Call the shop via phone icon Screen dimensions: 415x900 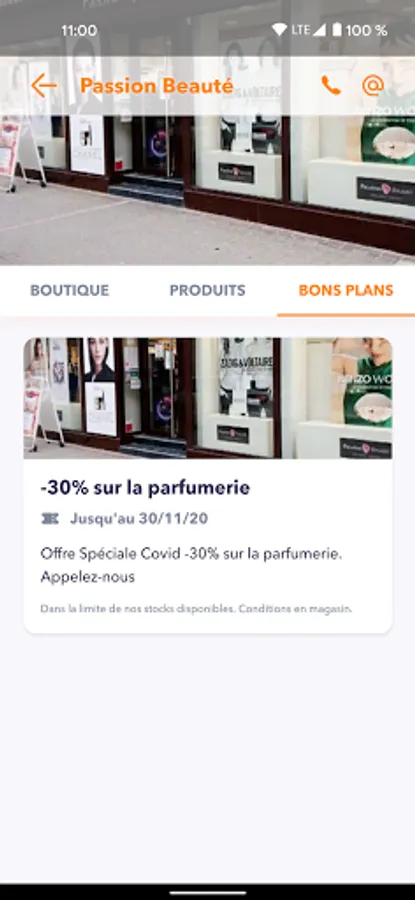[x=331, y=86]
